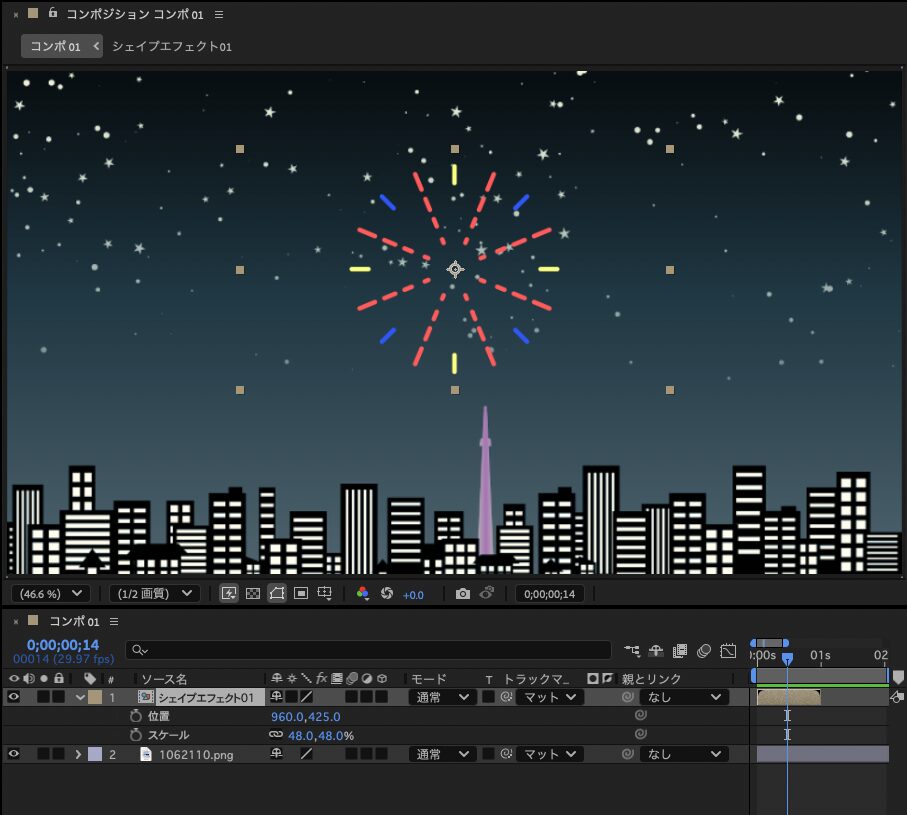Toggle the constrain proportions link on scale
907x815 pixels.
(x=276, y=735)
